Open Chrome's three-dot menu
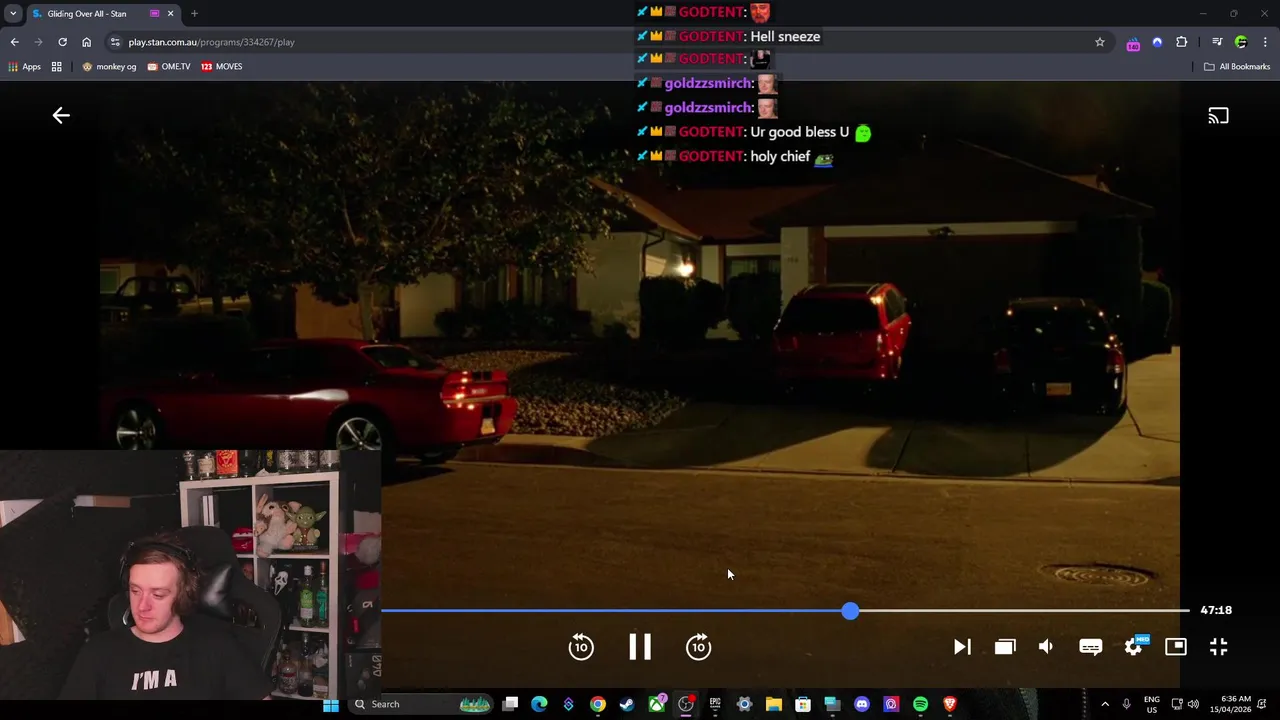Viewport: 1280px width, 720px height. pos(1265,42)
